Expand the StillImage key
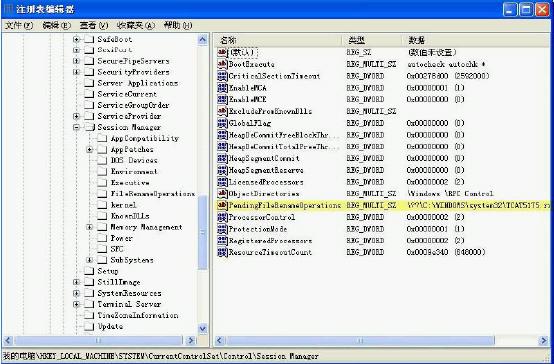Image resolution: width=554 pixels, height=364 pixels. (x=76, y=282)
